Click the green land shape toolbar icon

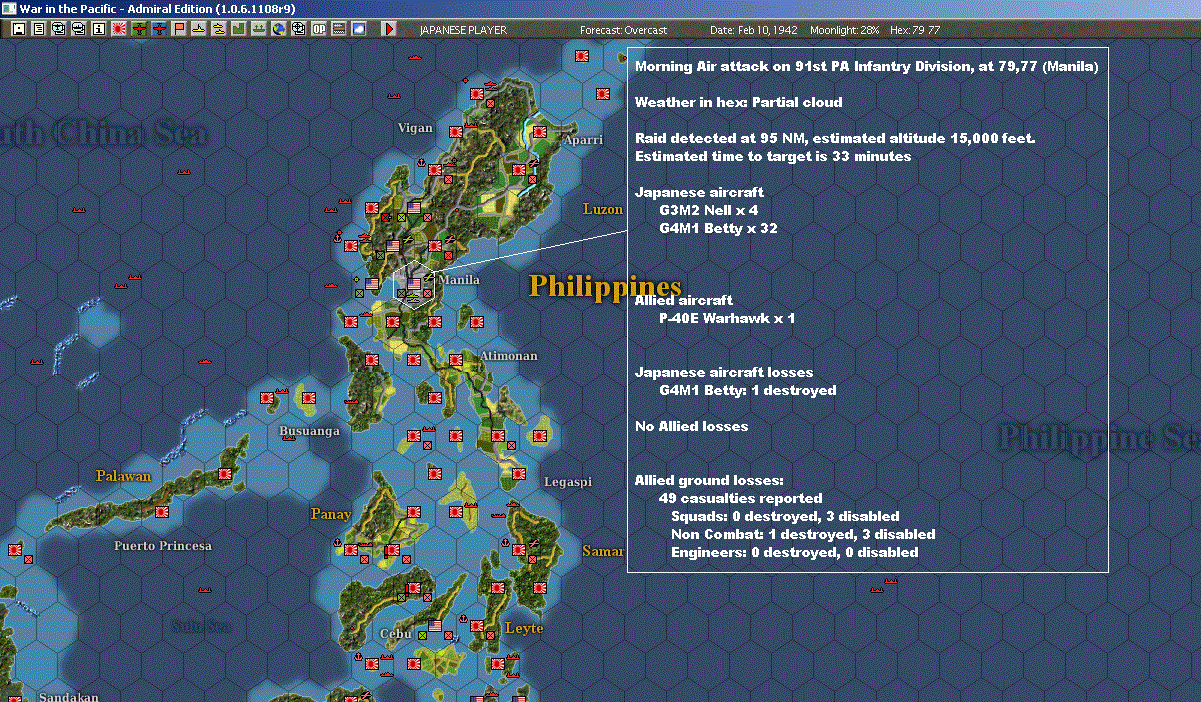[x=238, y=29]
